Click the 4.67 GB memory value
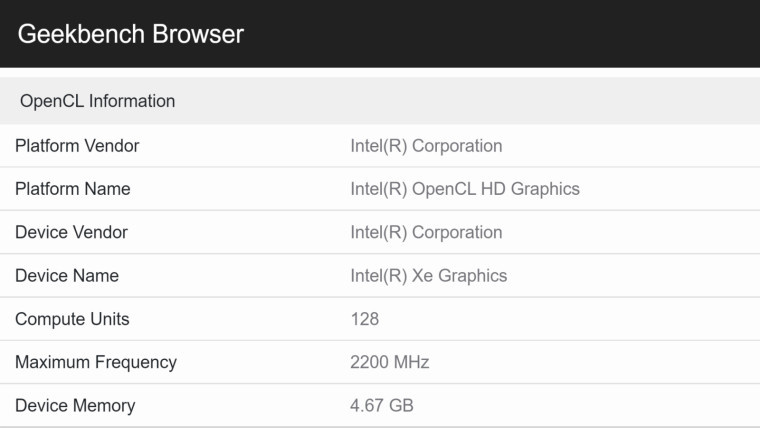 (382, 406)
